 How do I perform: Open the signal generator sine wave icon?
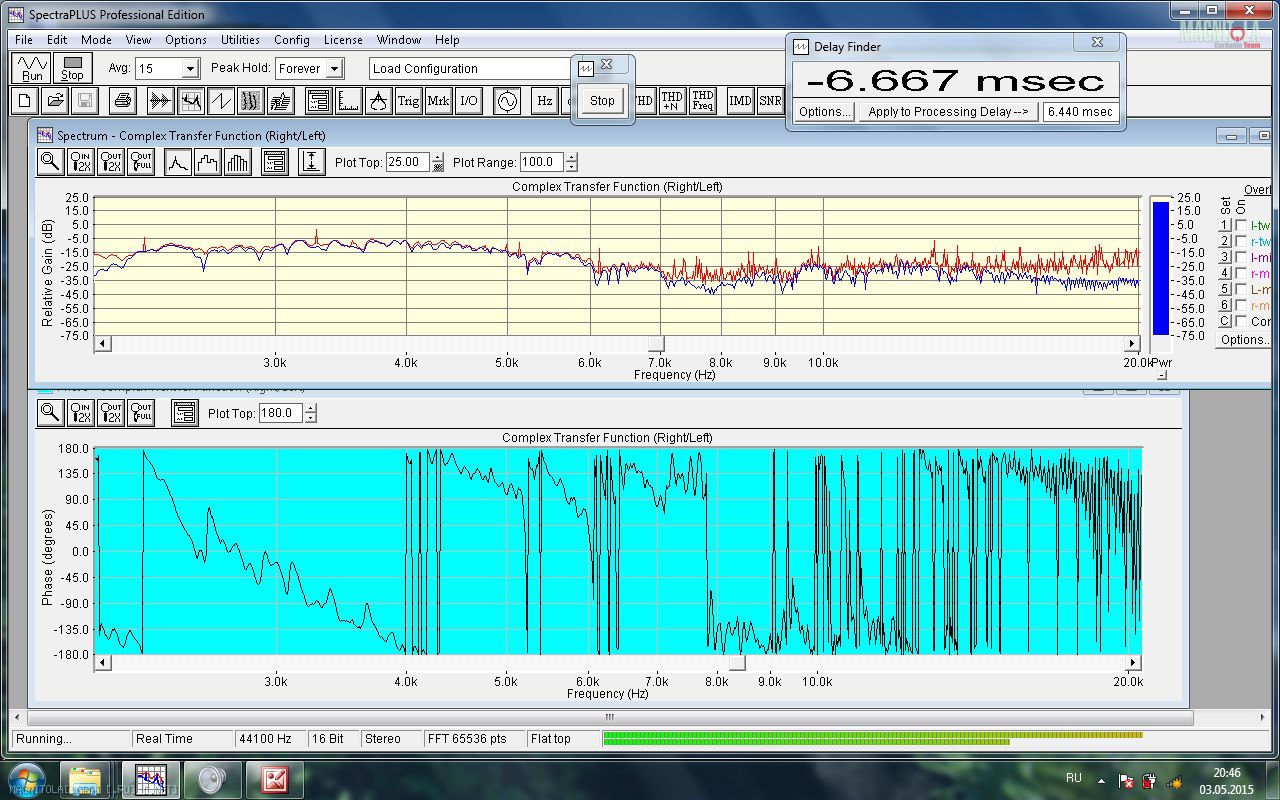(x=506, y=100)
